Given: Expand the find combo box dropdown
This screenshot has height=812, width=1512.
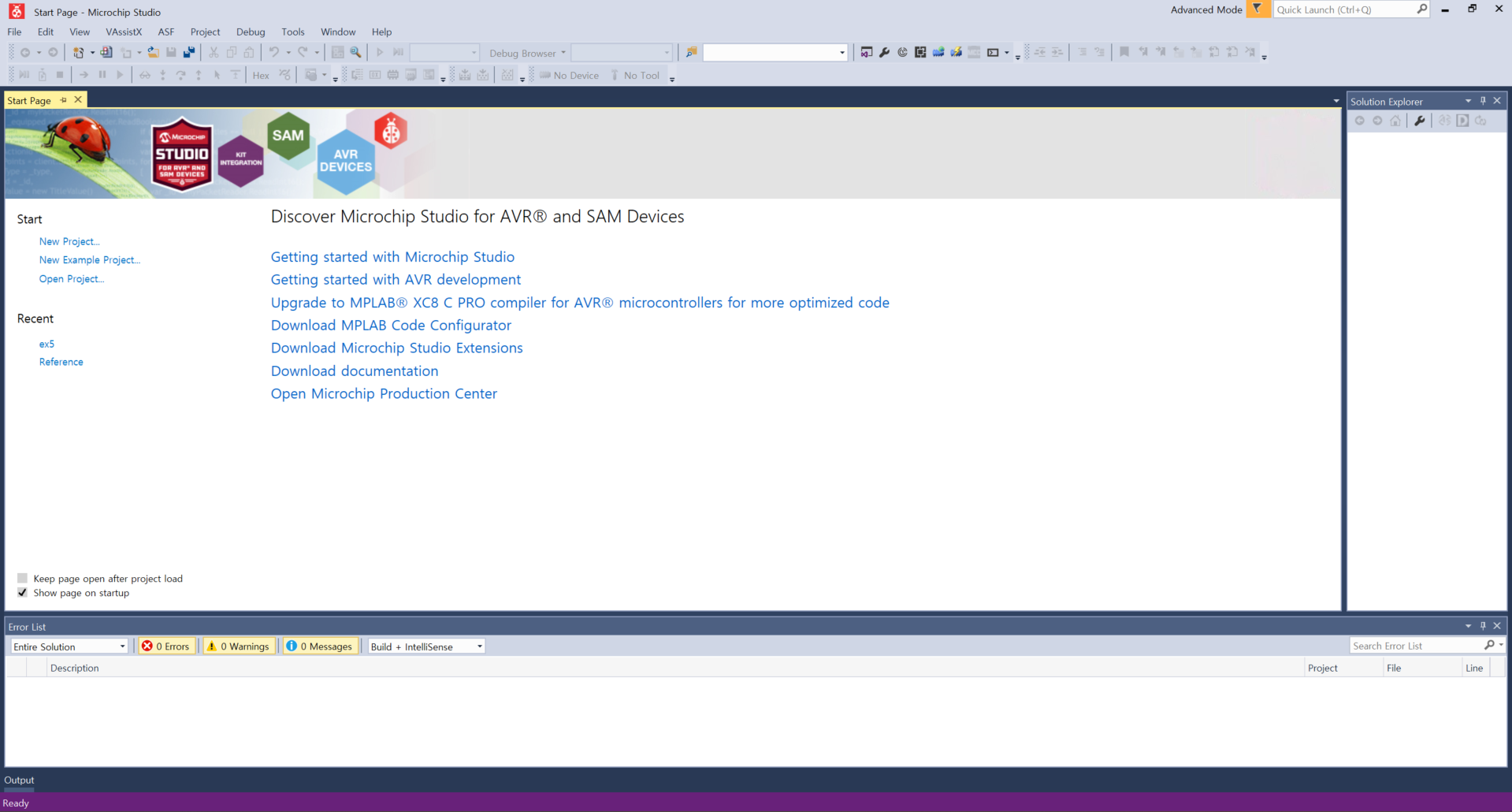Looking at the screenshot, I should [842, 53].
